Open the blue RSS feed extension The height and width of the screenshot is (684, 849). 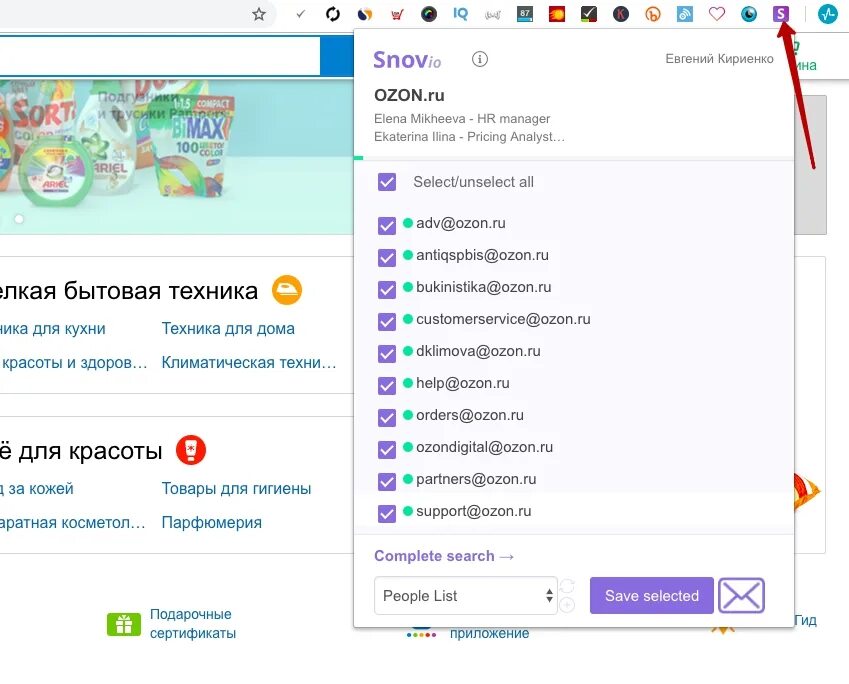684,14
